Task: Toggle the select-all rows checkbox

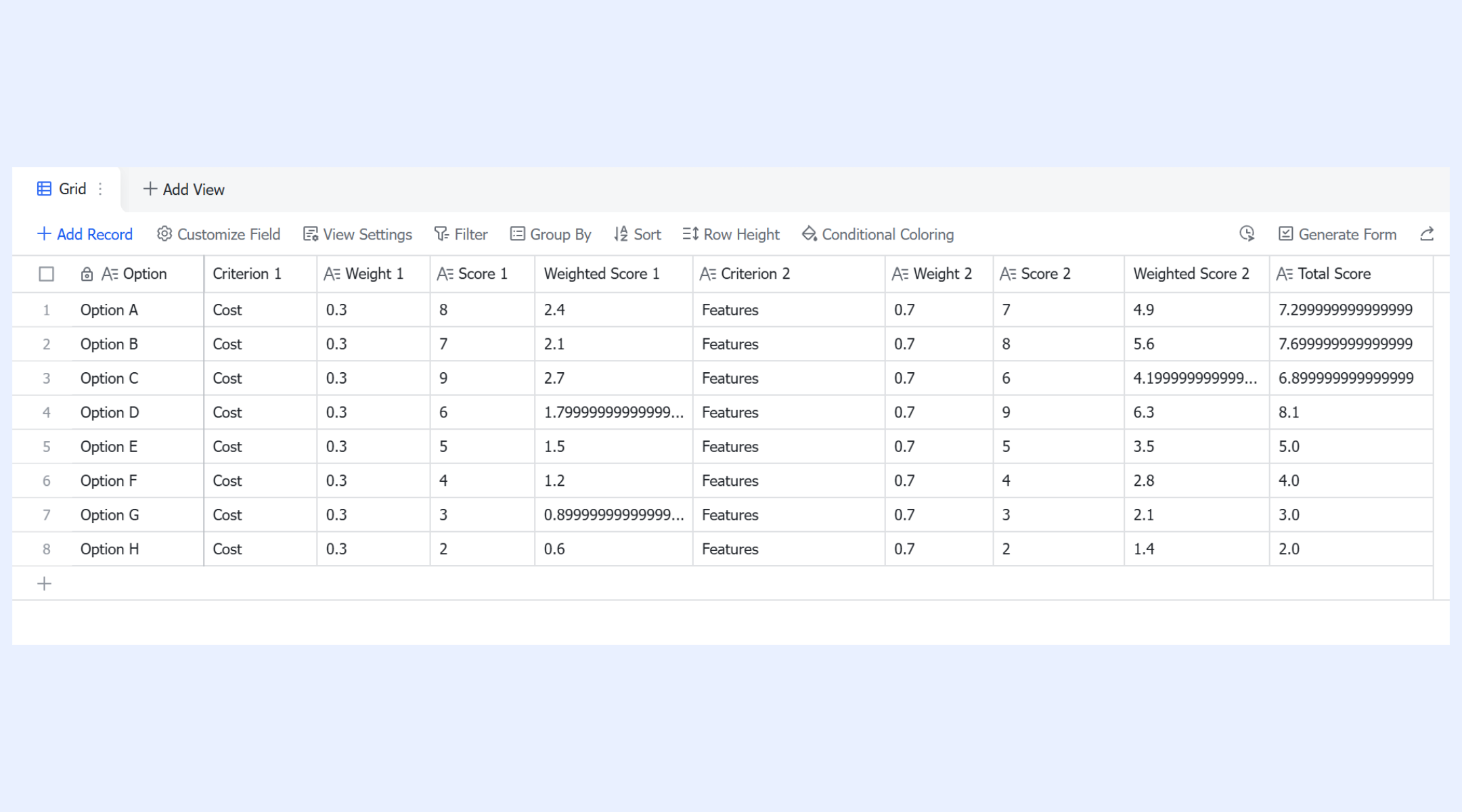Action: click(x=47, y=274)
